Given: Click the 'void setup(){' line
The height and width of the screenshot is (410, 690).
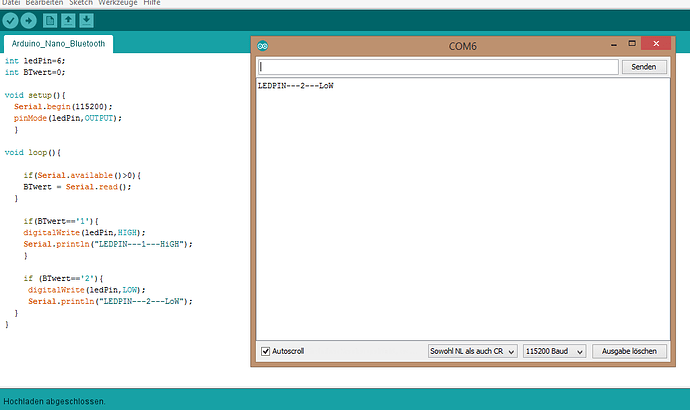Looking at the screenshot, I should 35,95.
